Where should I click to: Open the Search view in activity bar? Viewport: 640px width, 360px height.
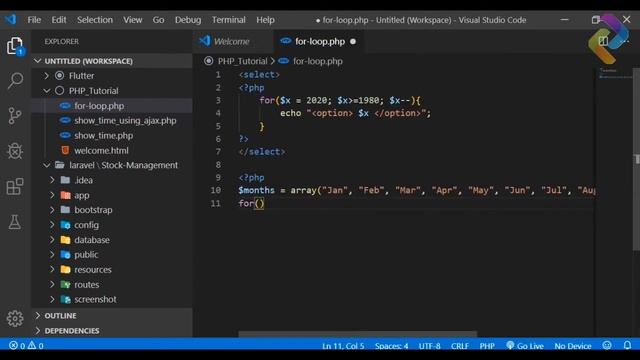(x=15, y=81)
